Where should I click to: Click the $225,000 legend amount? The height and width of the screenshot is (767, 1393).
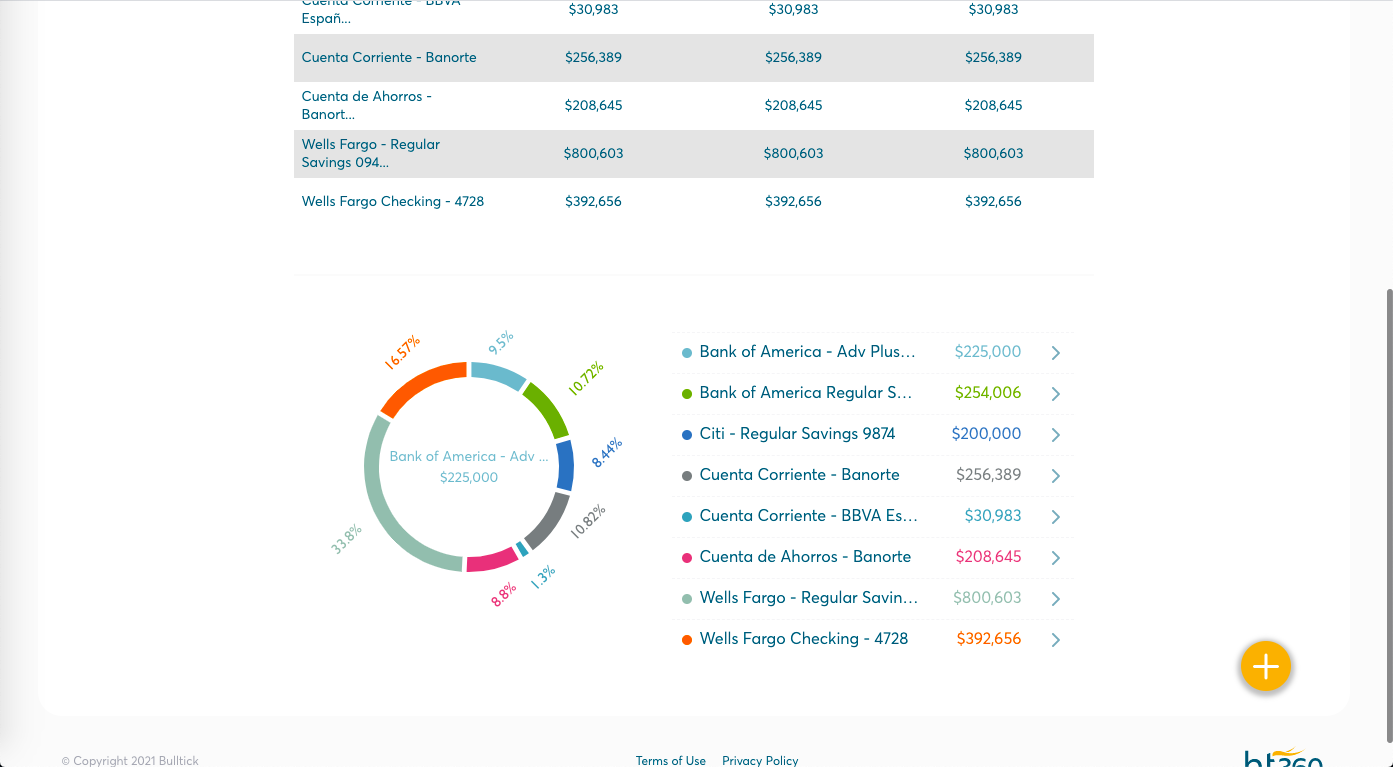point(988,352)
